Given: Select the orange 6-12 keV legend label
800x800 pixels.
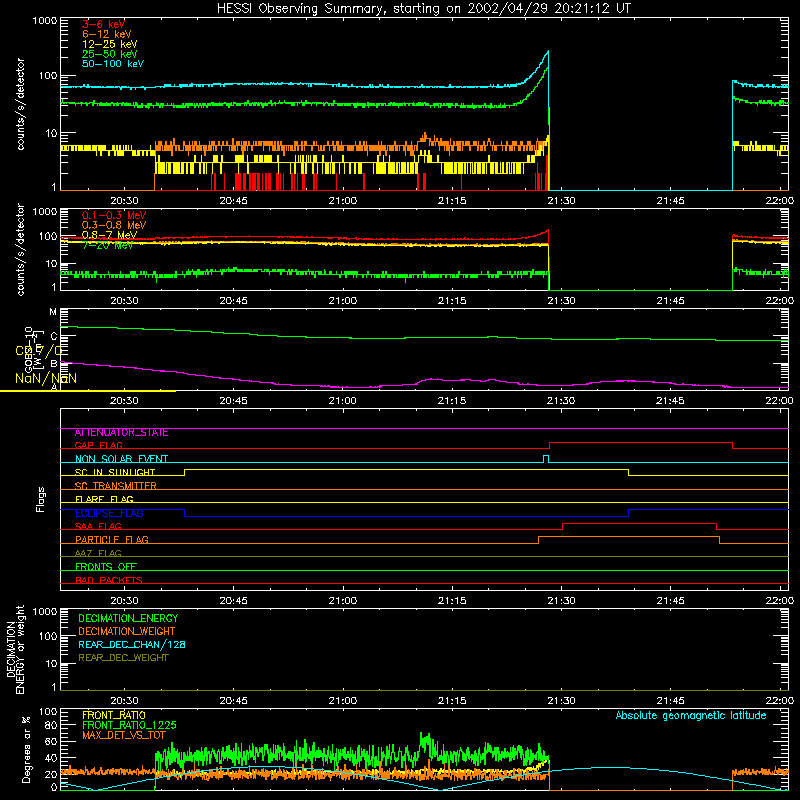Looking at the screenshot, I should [107, 34].
